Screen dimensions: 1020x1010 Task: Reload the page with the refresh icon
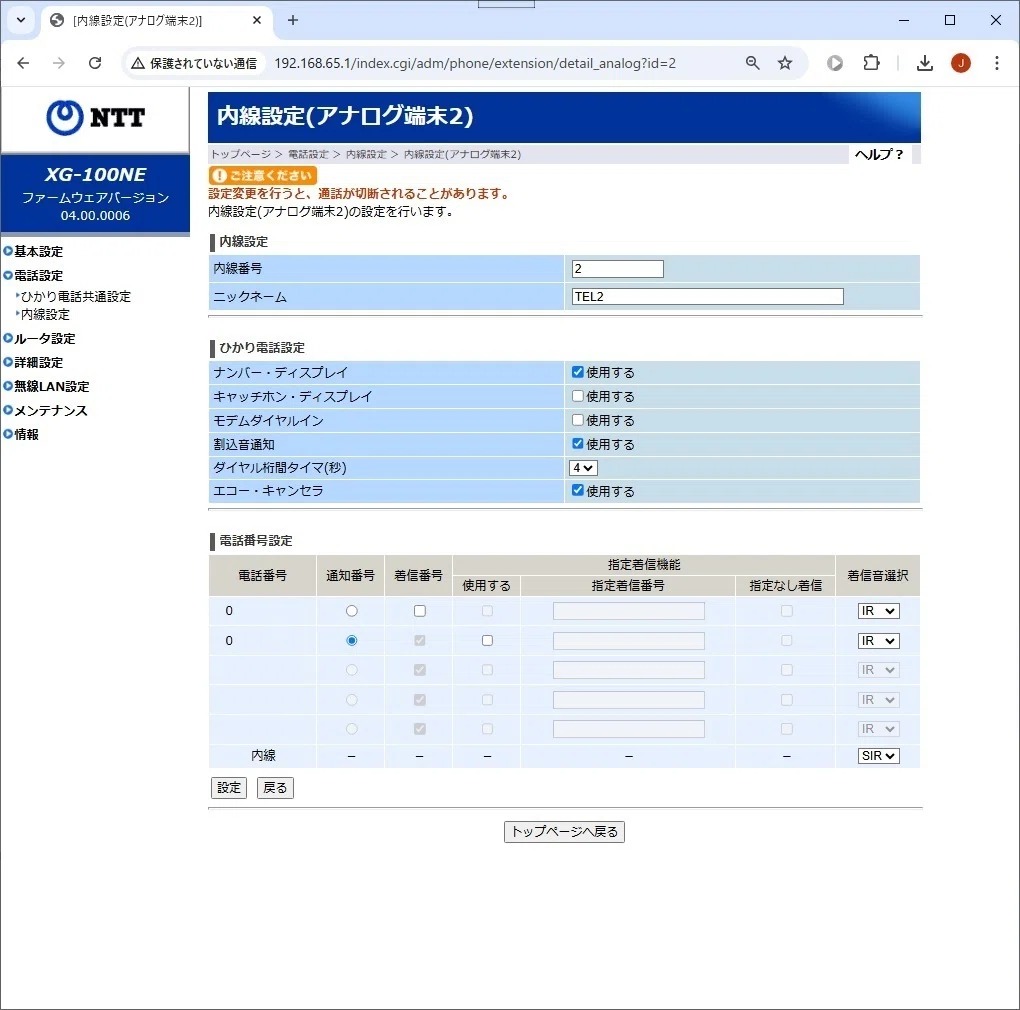tap(95, 63)
